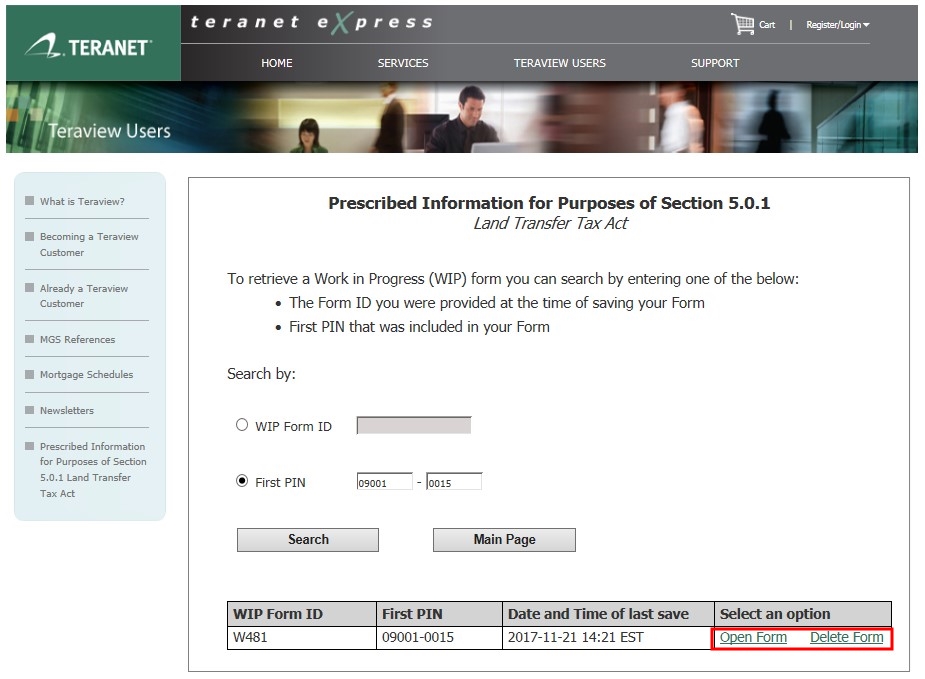Go to TERAVIEW USERS menu

click(x=559, y=63)
